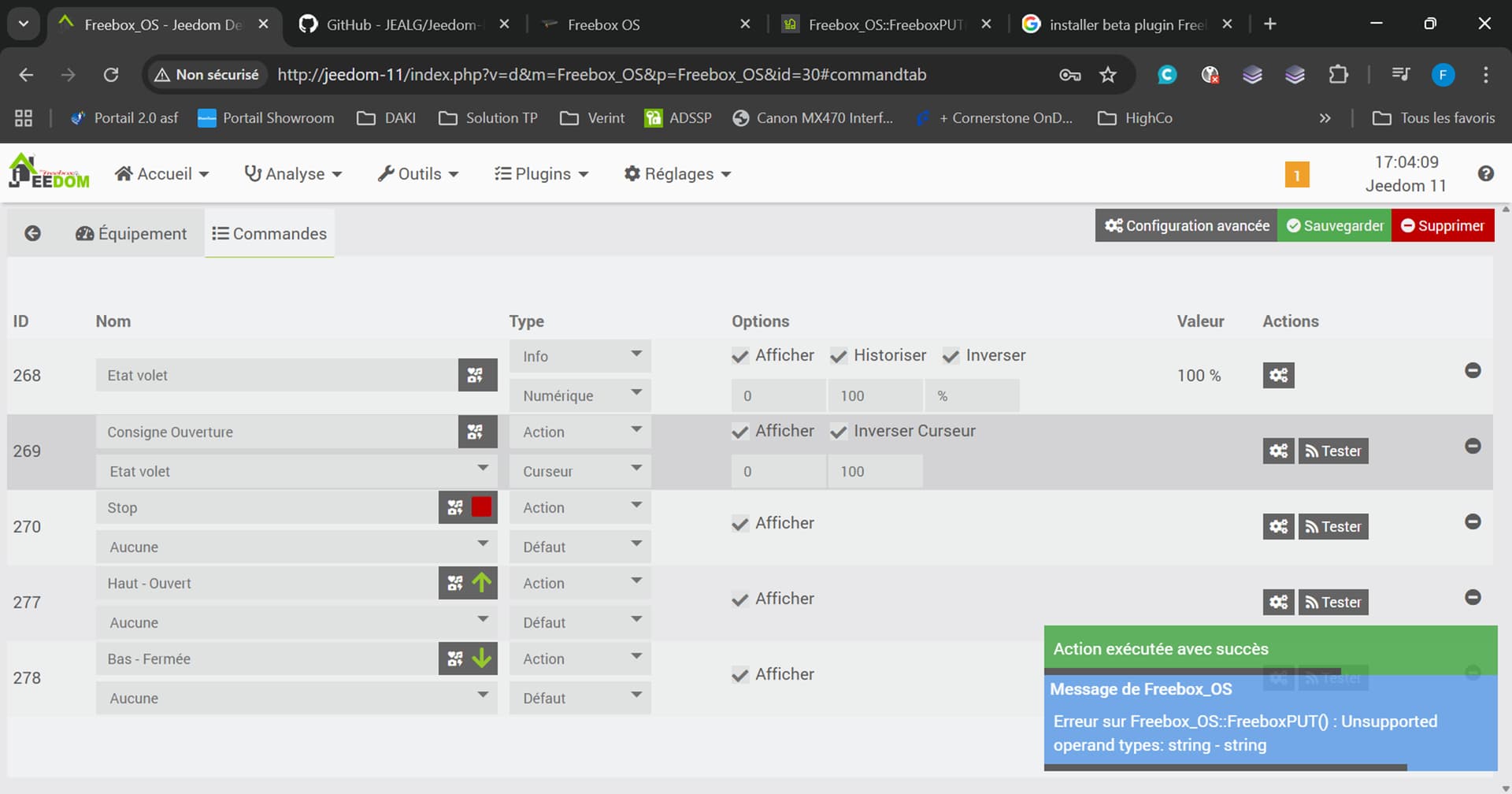This screenshot has width=1512, height=794.
Task: Click the green Sauvegarder button
Action: (1334, 226)
